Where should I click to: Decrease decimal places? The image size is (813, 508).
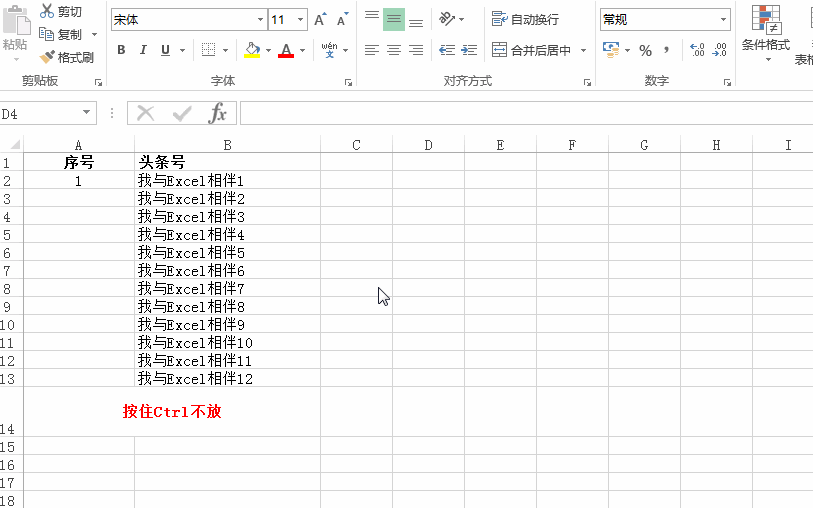click(720, 50)
